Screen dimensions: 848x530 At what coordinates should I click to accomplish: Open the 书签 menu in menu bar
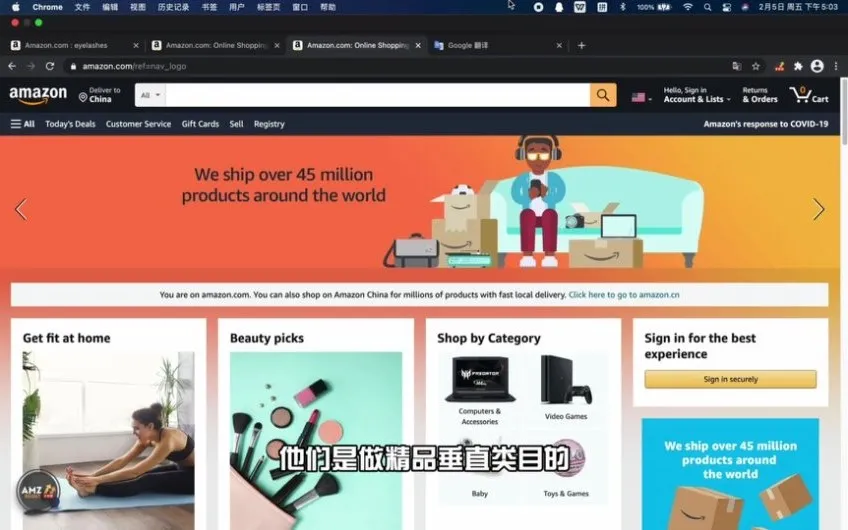[209, 7]
